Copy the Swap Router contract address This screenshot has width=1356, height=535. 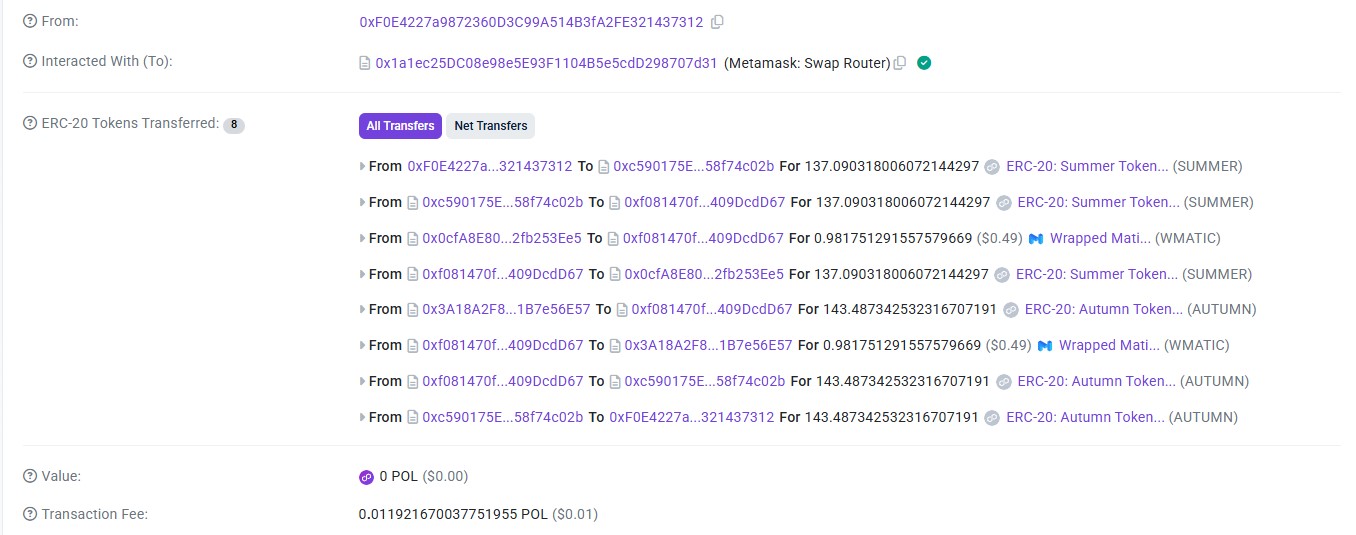pyautogui.click(x=900, y=63)
